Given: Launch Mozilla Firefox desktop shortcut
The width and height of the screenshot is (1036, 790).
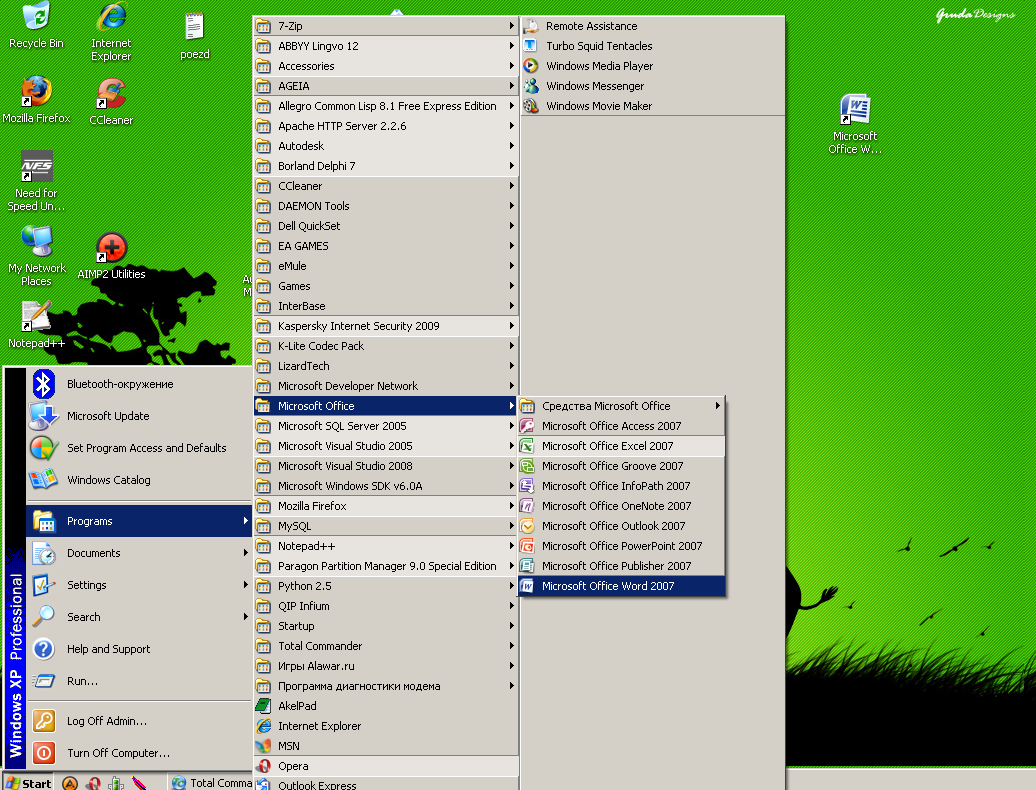Looking at the screenshot, I should (36, 99).
